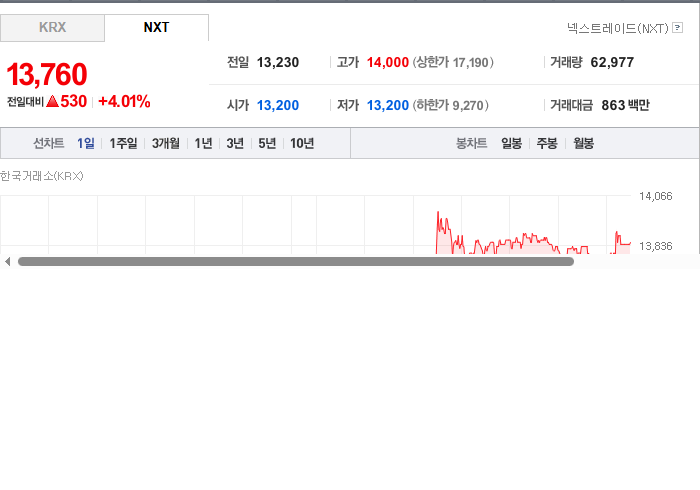Show the 3년 line chart

pyautogui.click(x=235, y=143)
